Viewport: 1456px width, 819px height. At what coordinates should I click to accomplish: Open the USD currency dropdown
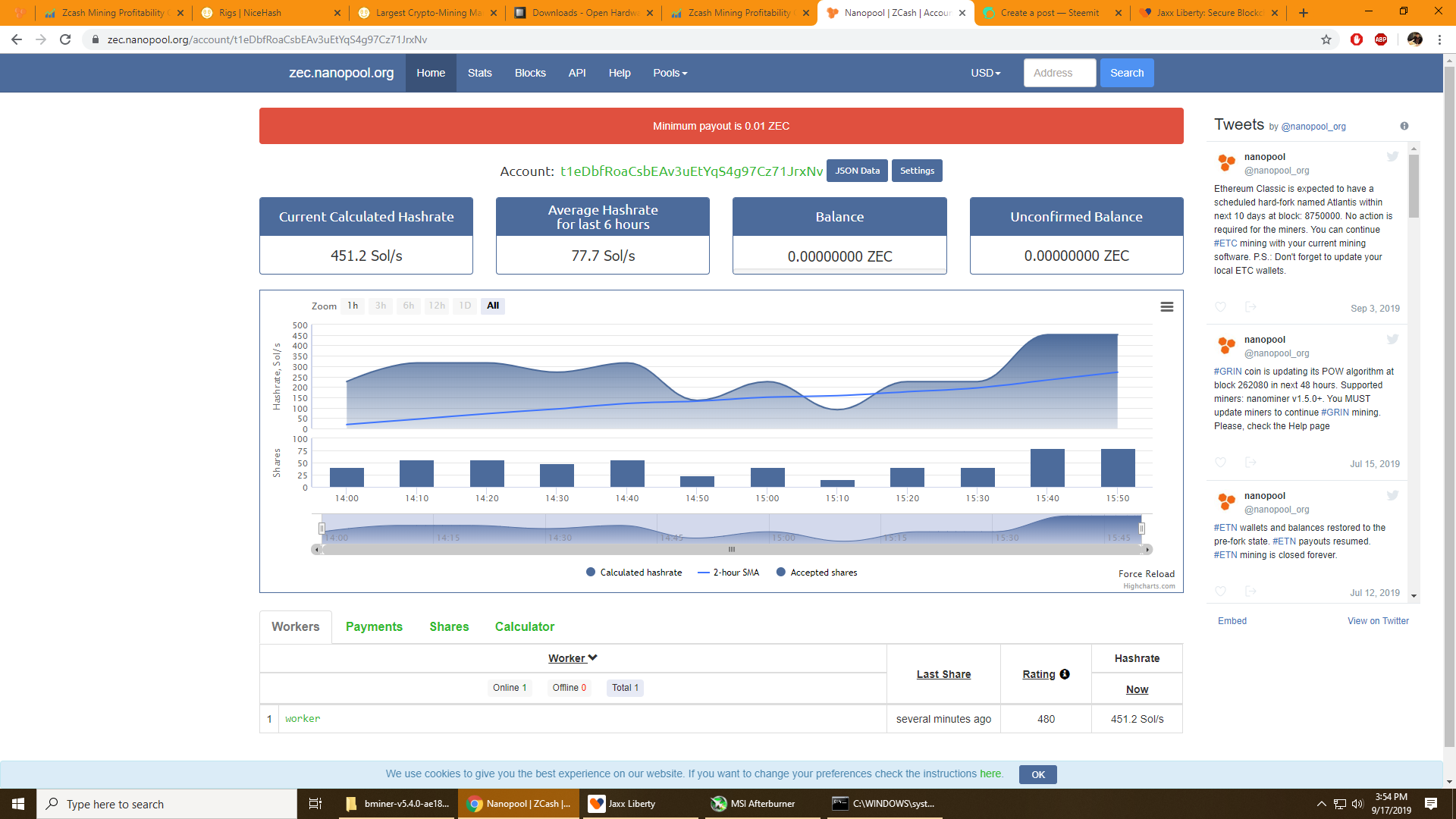(x=985, y=73)
